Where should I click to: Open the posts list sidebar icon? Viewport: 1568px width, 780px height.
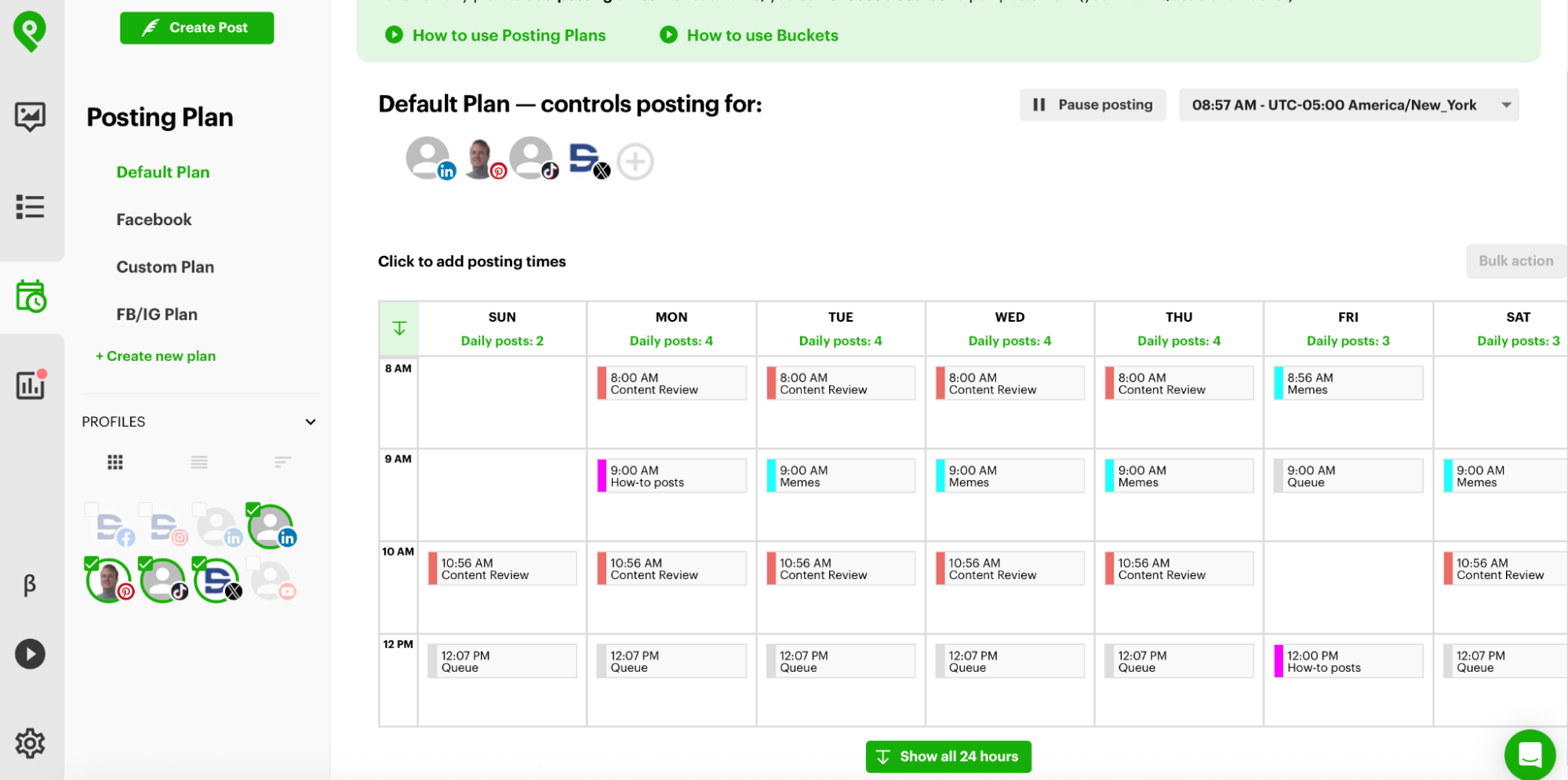pos(30,206)
